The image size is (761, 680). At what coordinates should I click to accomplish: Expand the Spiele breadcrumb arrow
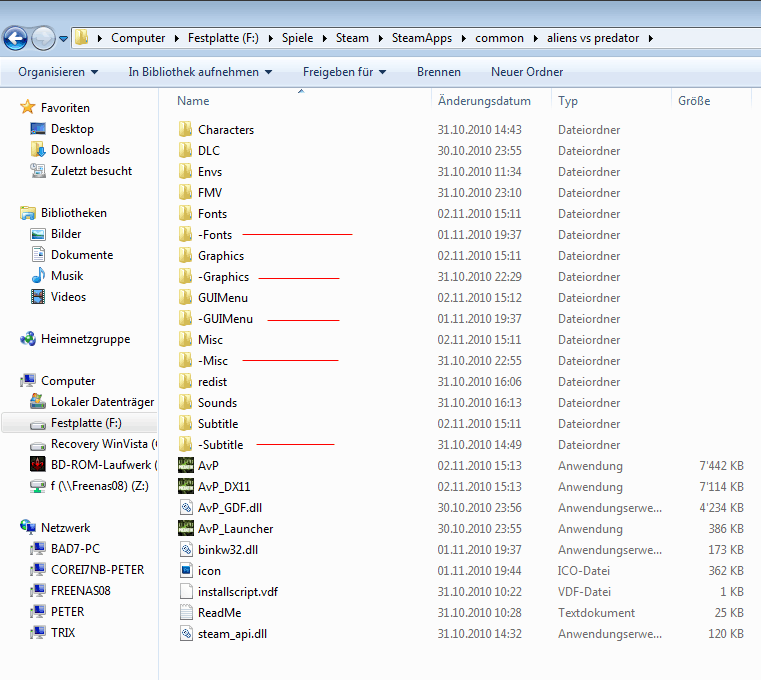[325, 38]
